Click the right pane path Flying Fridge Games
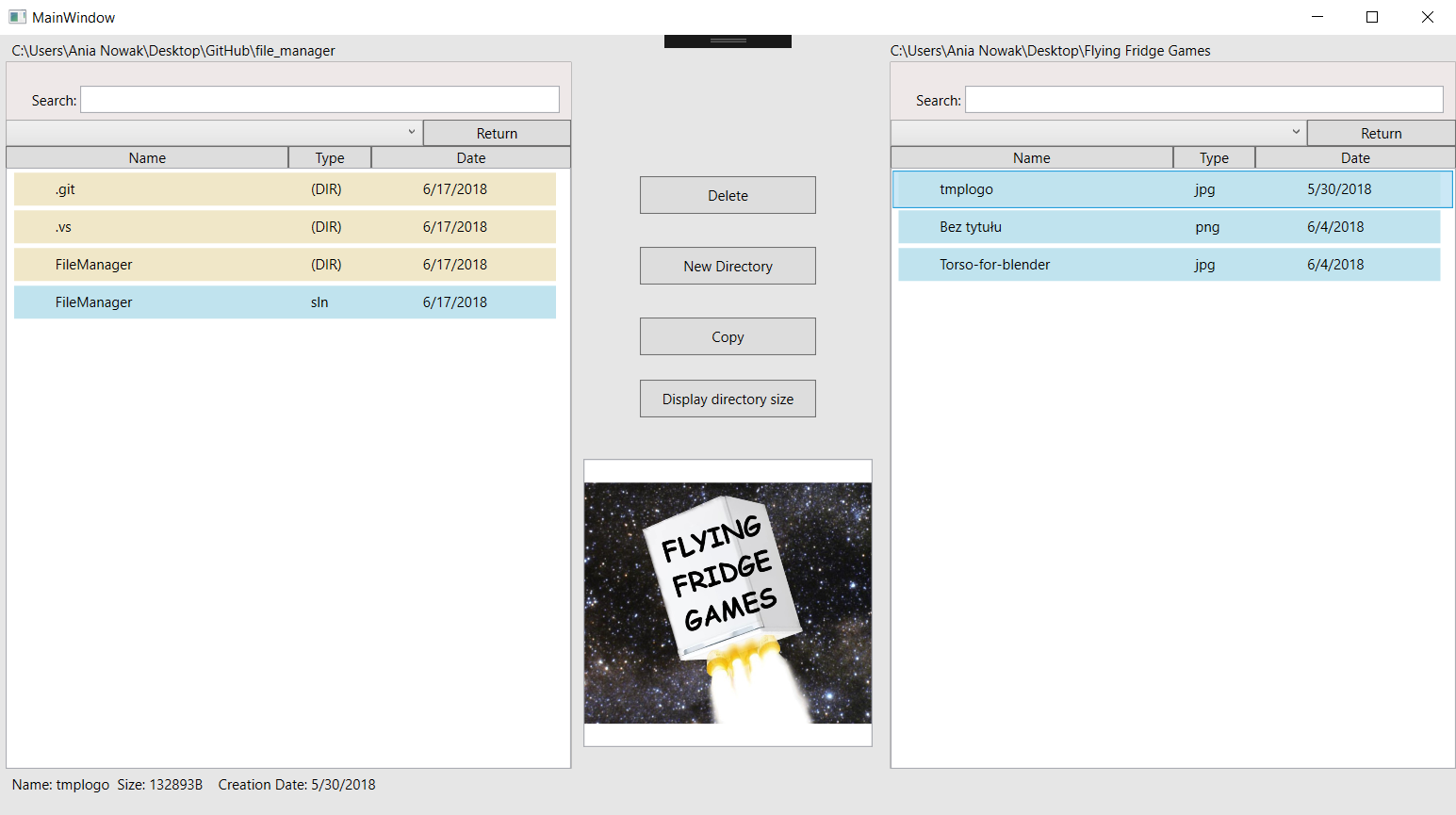Viewport: 1456px width, 815px height. [x=1050, y=50]
